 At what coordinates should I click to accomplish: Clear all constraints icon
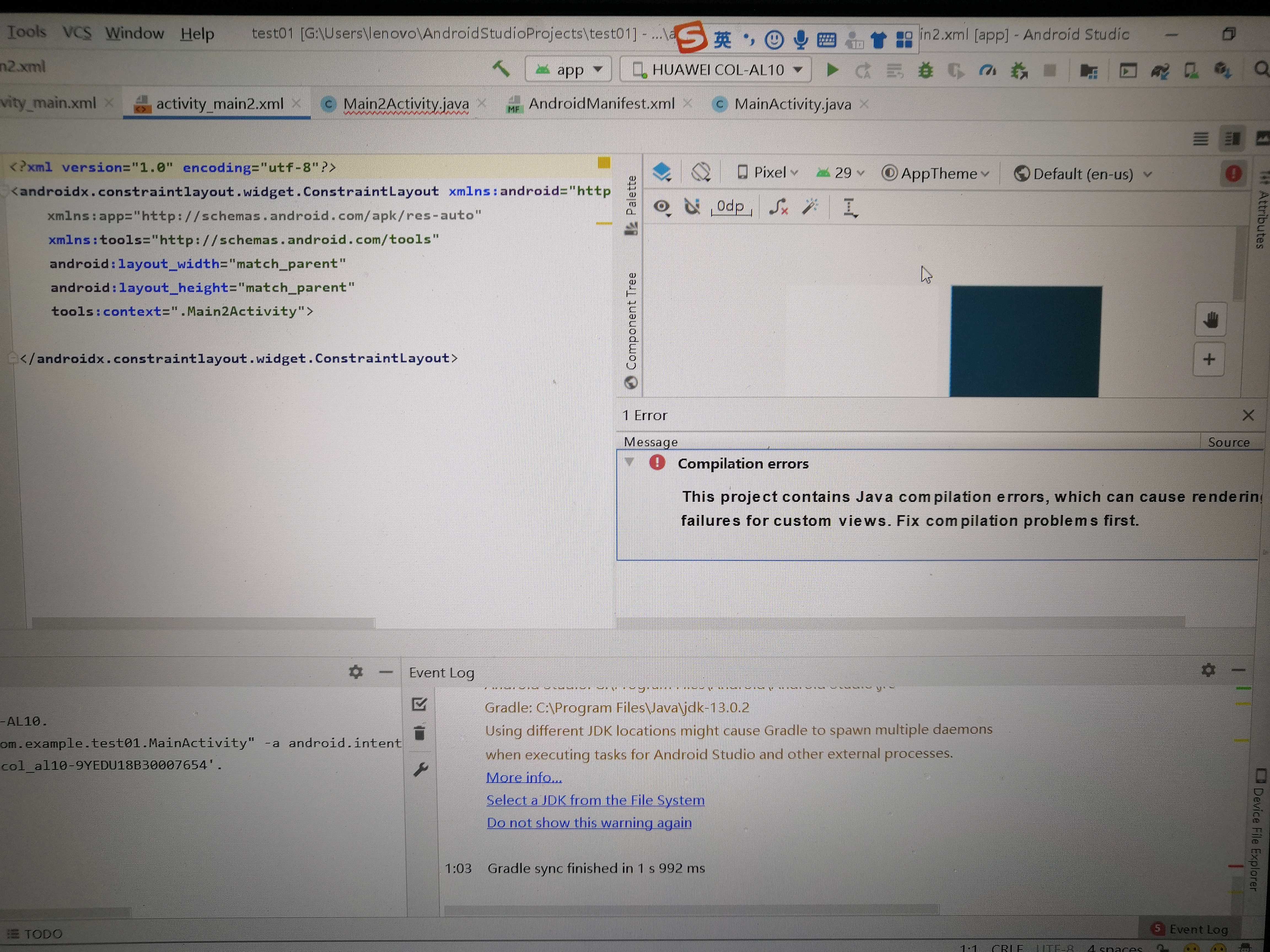click(x=778, y=207)
